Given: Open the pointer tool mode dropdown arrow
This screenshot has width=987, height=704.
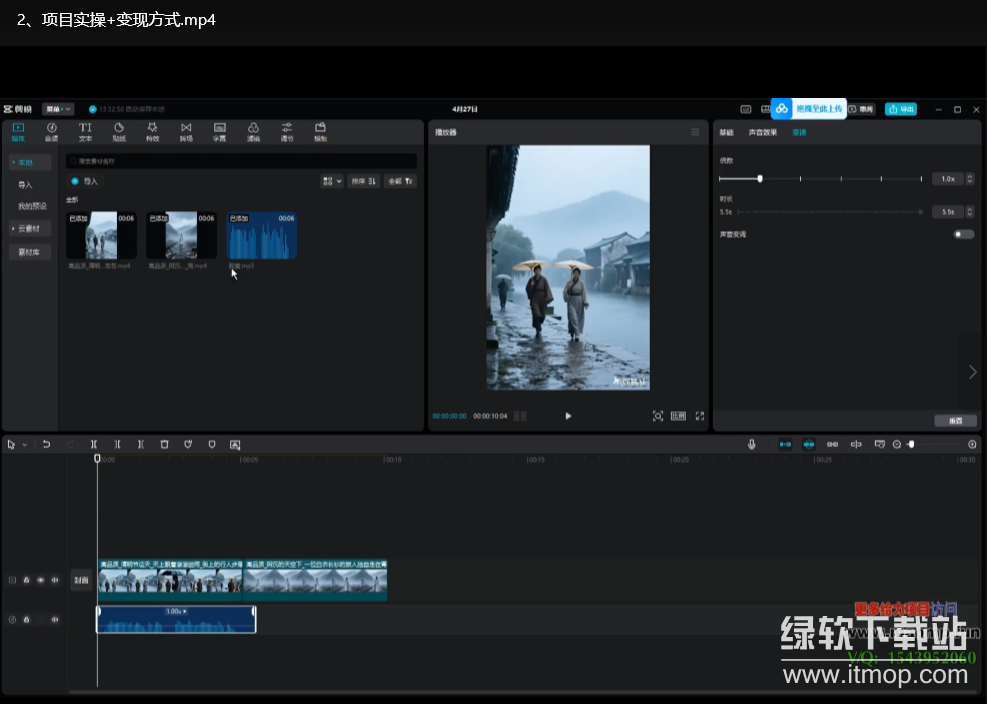Looking at the screenshot, I should 25,445.
